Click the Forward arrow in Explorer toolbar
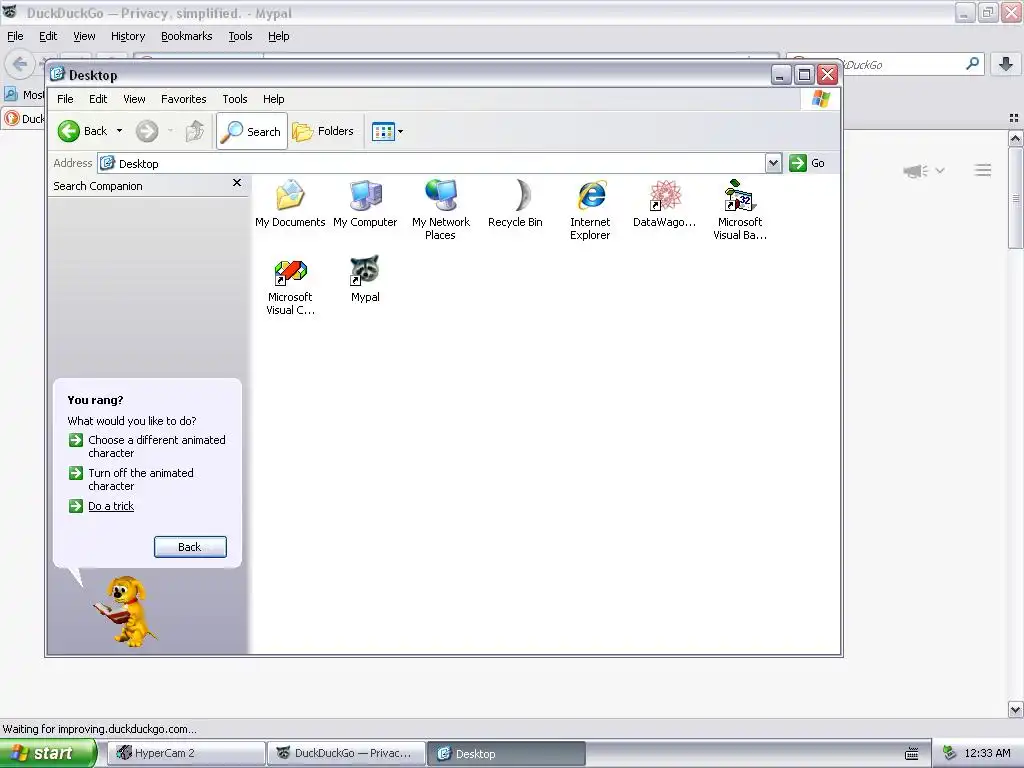The height and width of the screenshot is (768, 1024). pyautogui.click(x=147, y=131)
